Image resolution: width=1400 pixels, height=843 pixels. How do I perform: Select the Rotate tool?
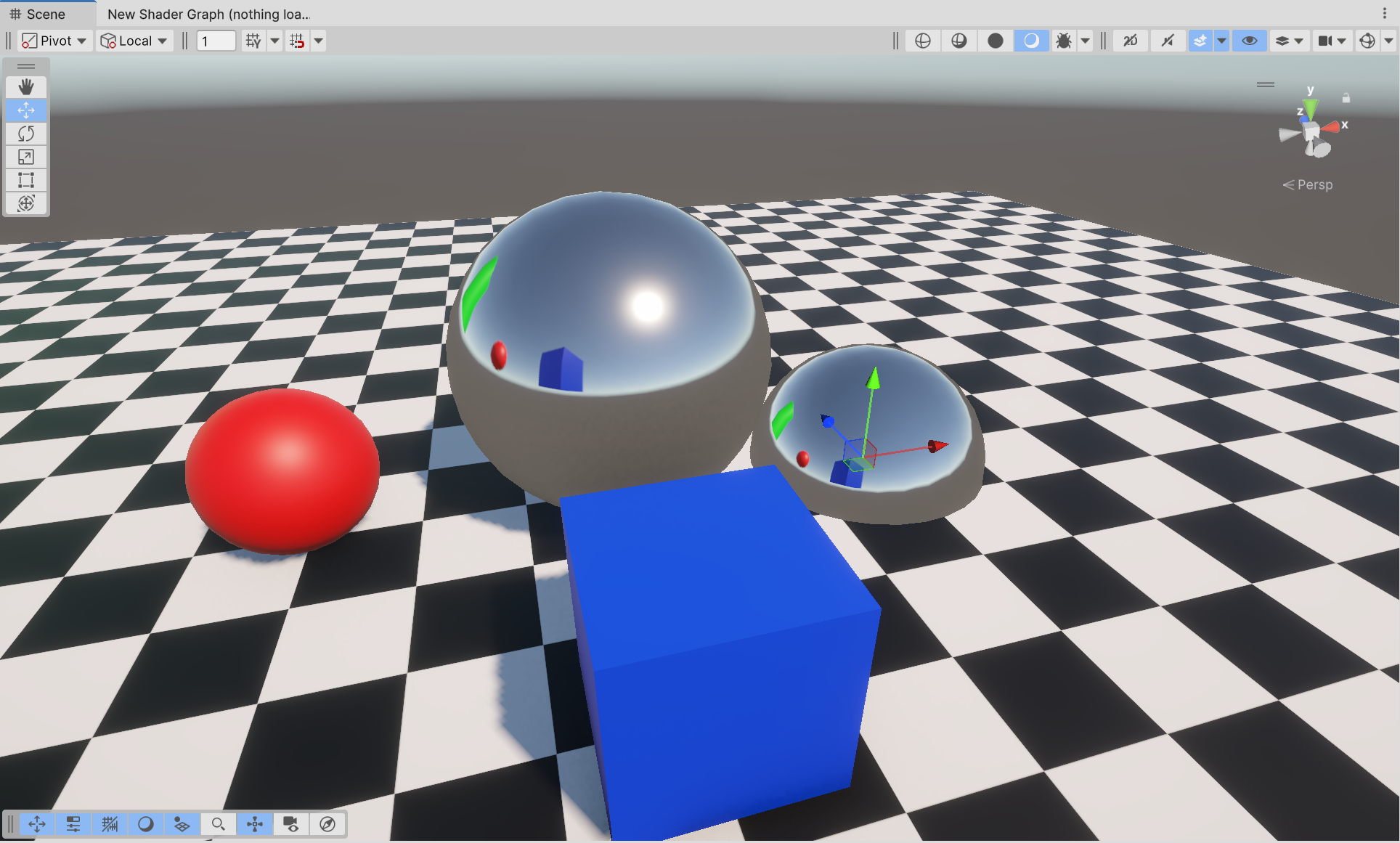click(26, 134)
